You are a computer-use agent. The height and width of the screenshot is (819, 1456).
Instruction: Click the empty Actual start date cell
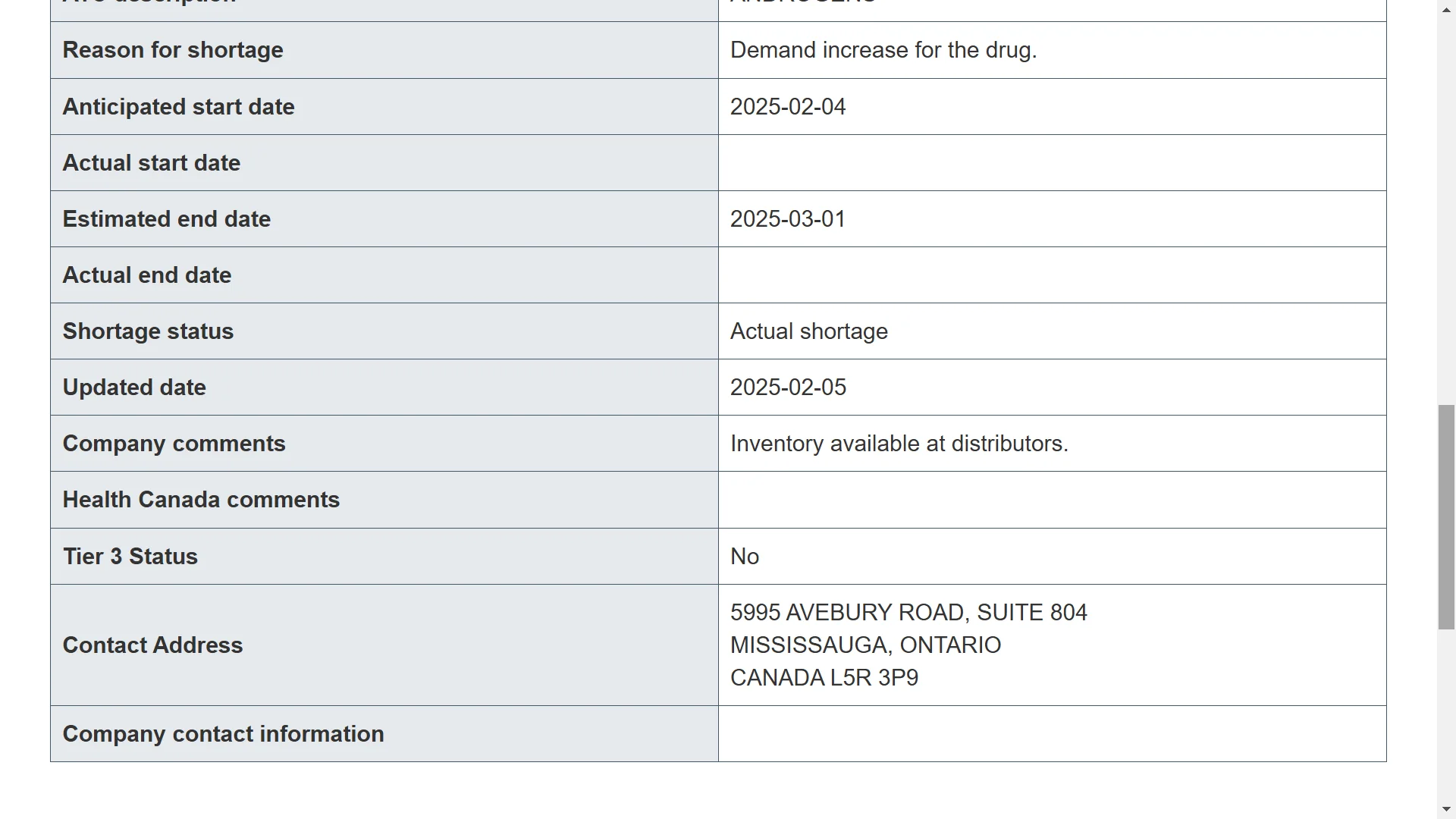pyautogui.click(x=1052, y=163)
